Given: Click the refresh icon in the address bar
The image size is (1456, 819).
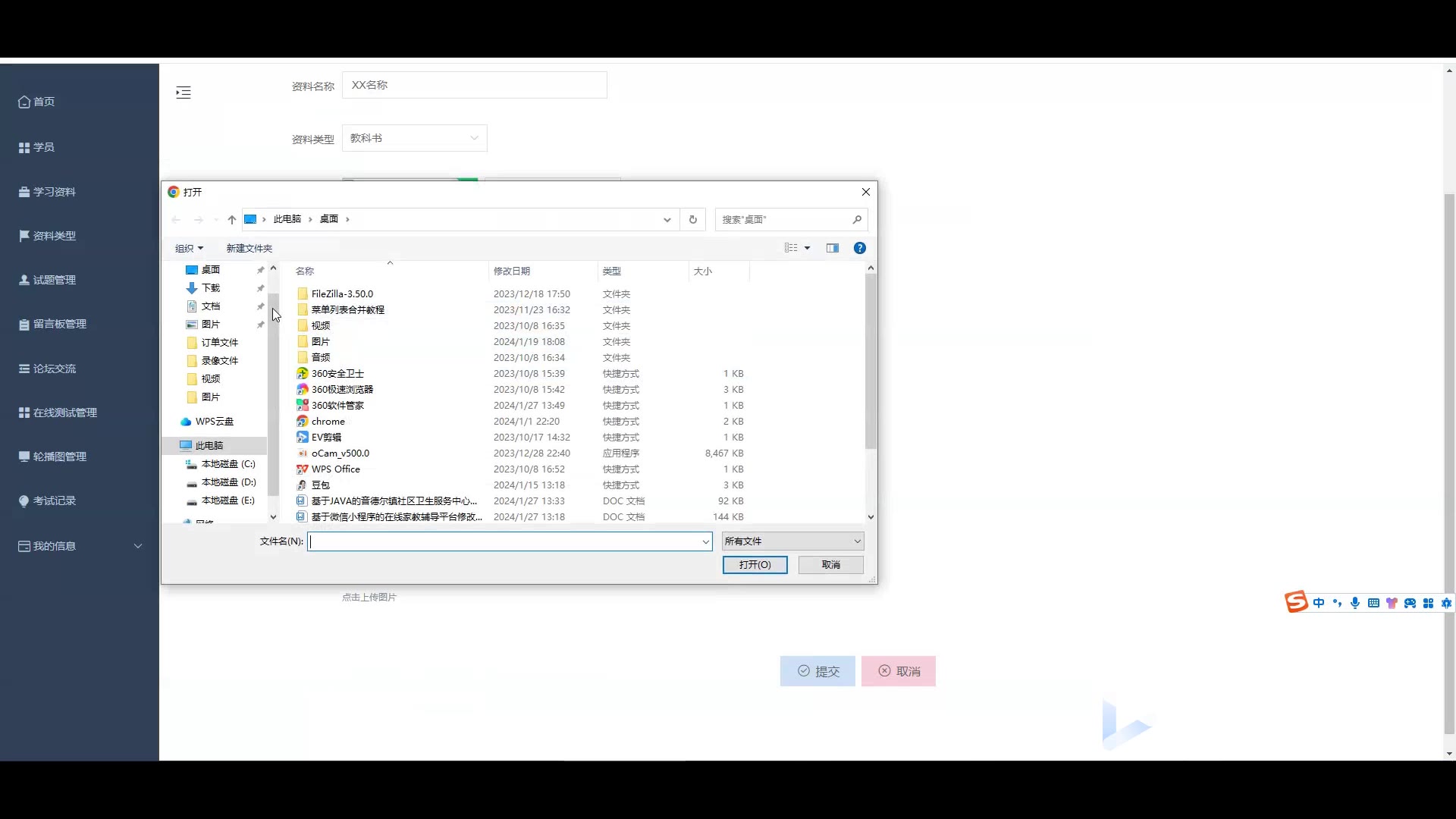Looking at the screenshot, I should [x=692, y=219].
